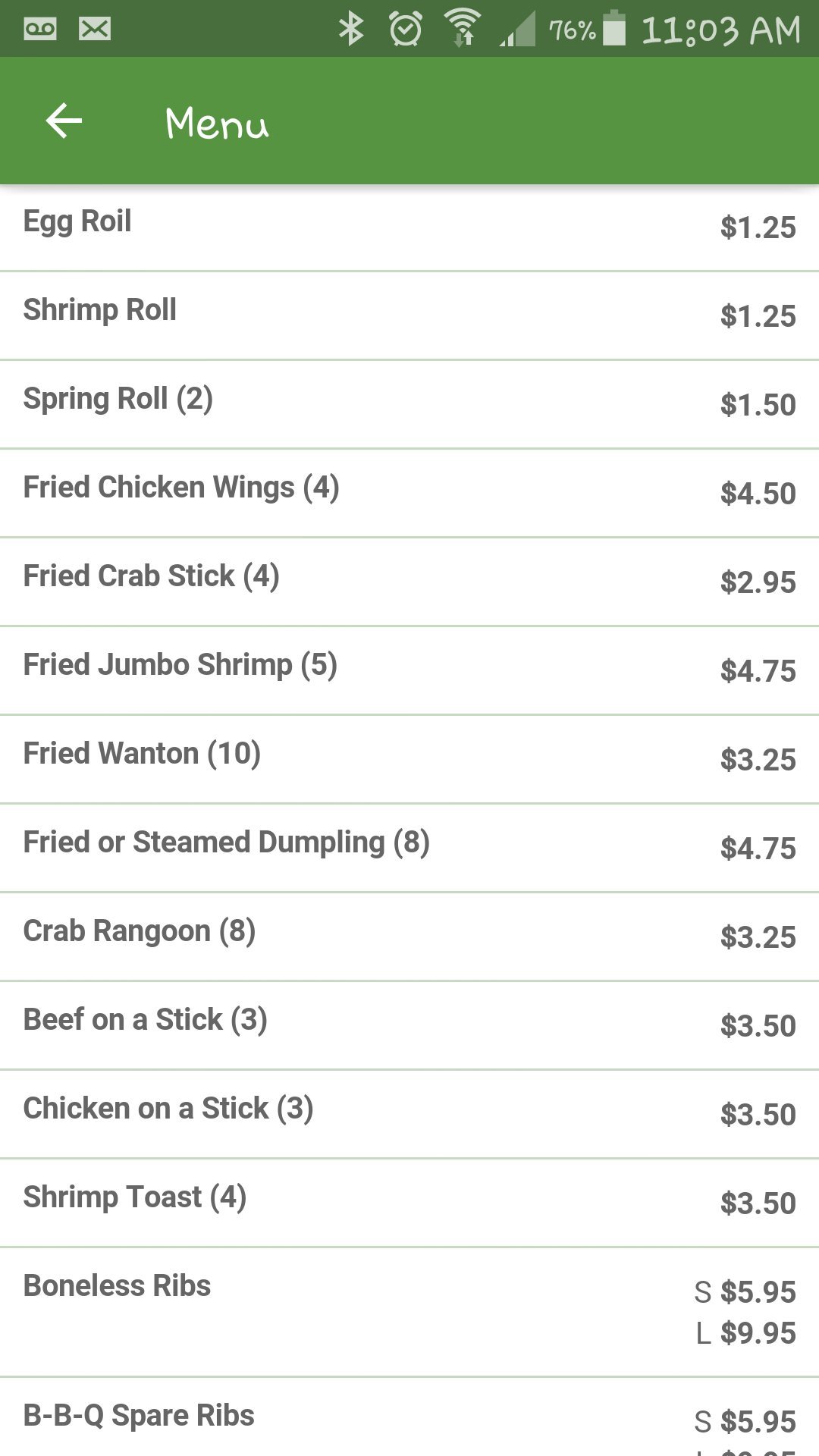The height and width of the screenshot is (1456, 819).
Task: Choose the large $9.95 Boneless Ribs price
Action: click(758, 1333)
